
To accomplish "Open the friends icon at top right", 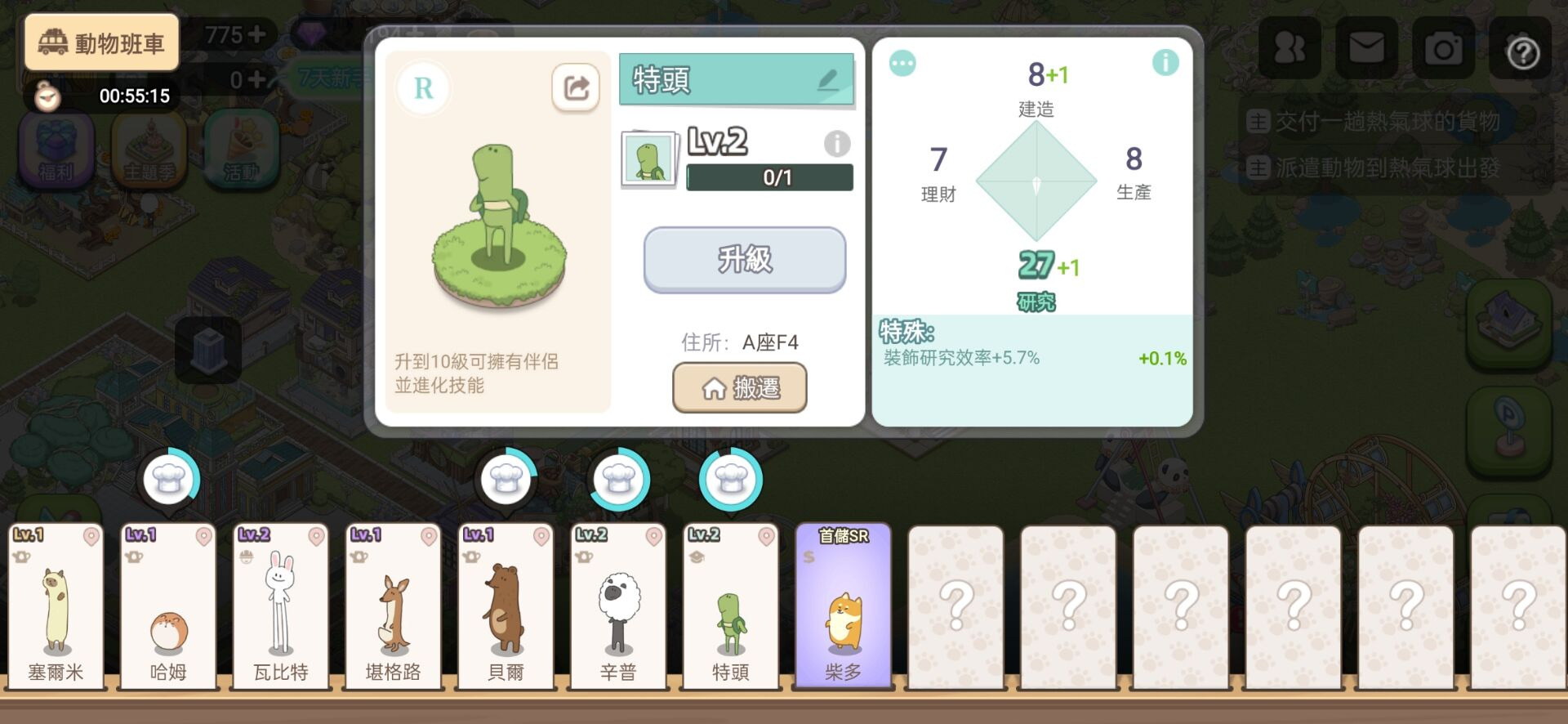I will tap(1290, 48).
